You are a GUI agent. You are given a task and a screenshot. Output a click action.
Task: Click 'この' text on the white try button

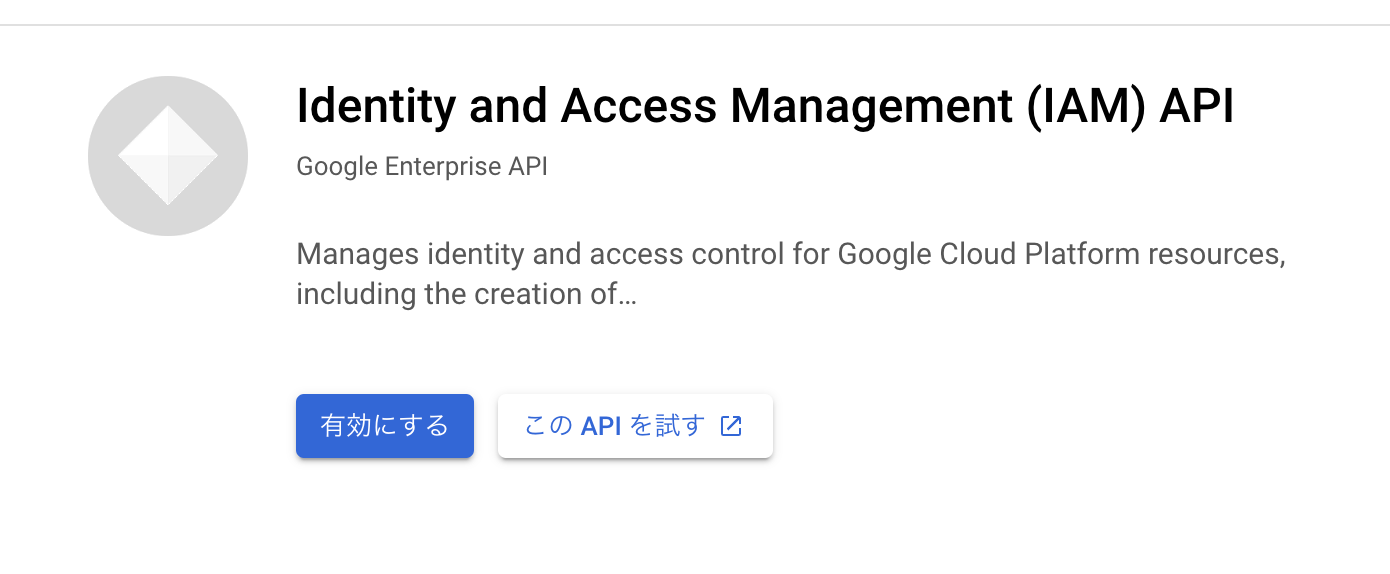549,426
